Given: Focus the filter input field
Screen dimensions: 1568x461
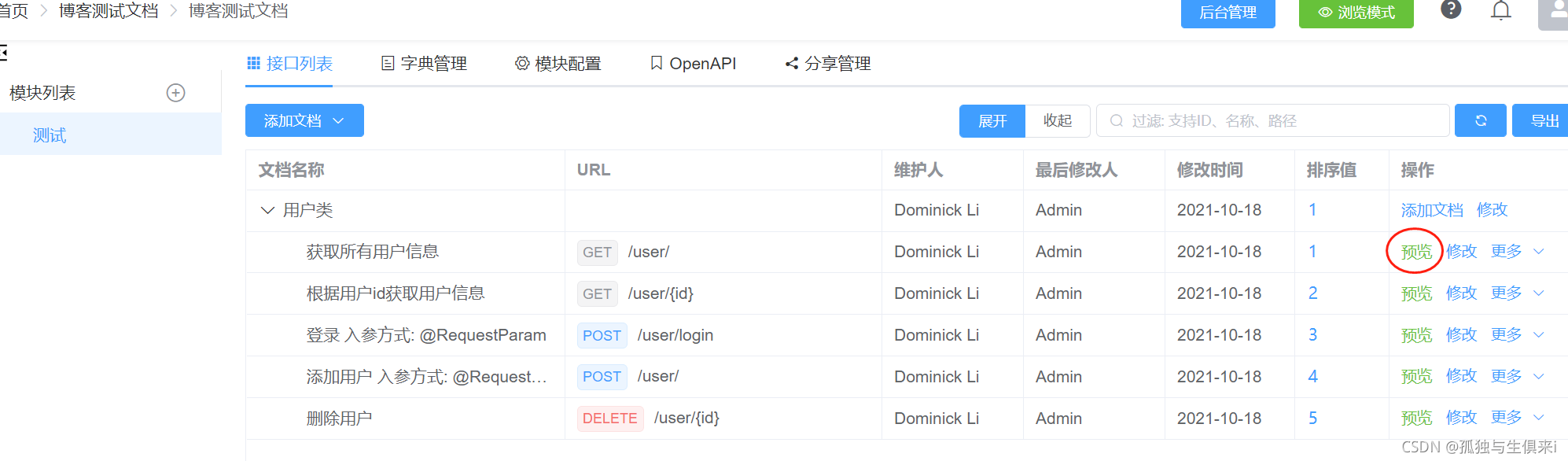Looking at the screenshot, I should [x=1272, y=120].
